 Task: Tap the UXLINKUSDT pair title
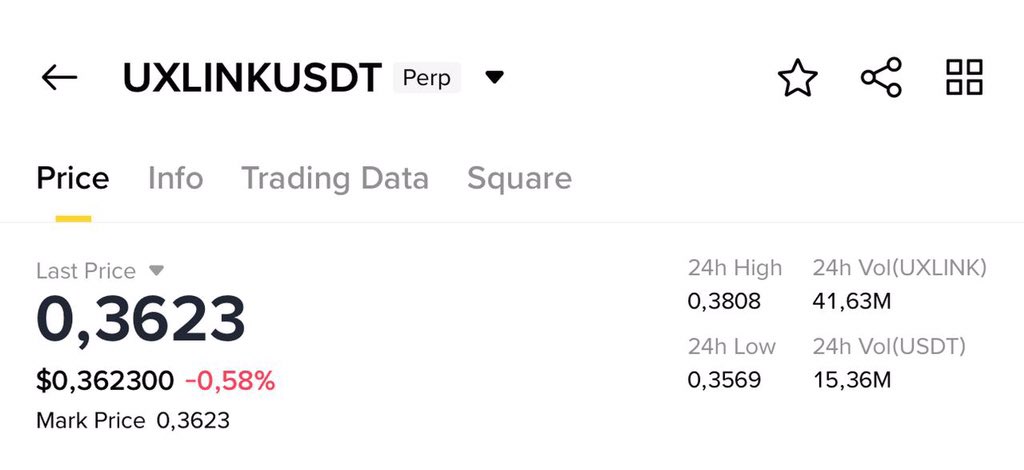(x=252, y=78)
